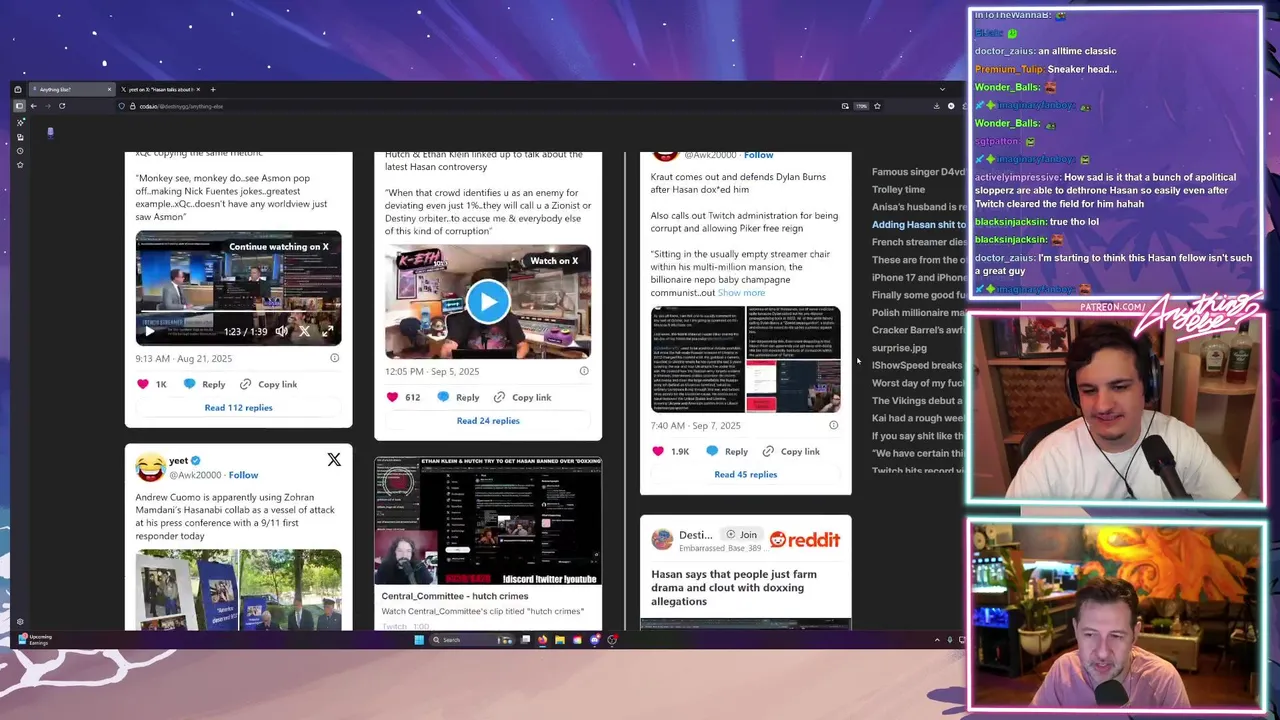
Task: Select the IShowSpeed breaks sidebar entry
Action: tap(917, 365)
